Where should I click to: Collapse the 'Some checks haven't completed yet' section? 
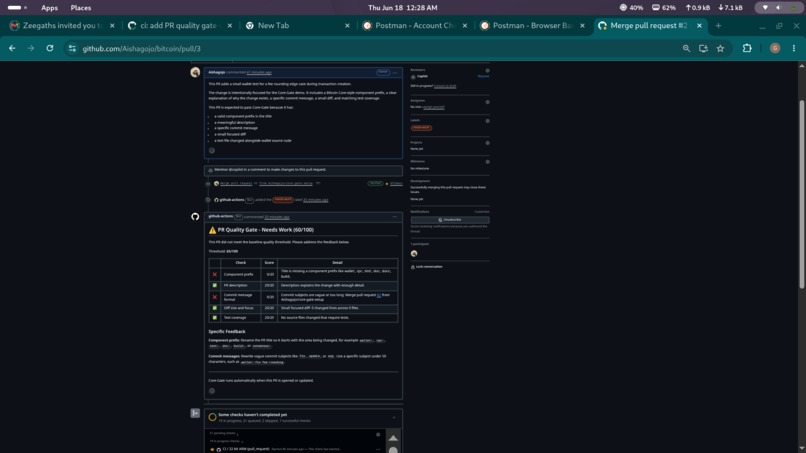pos(394,418)
